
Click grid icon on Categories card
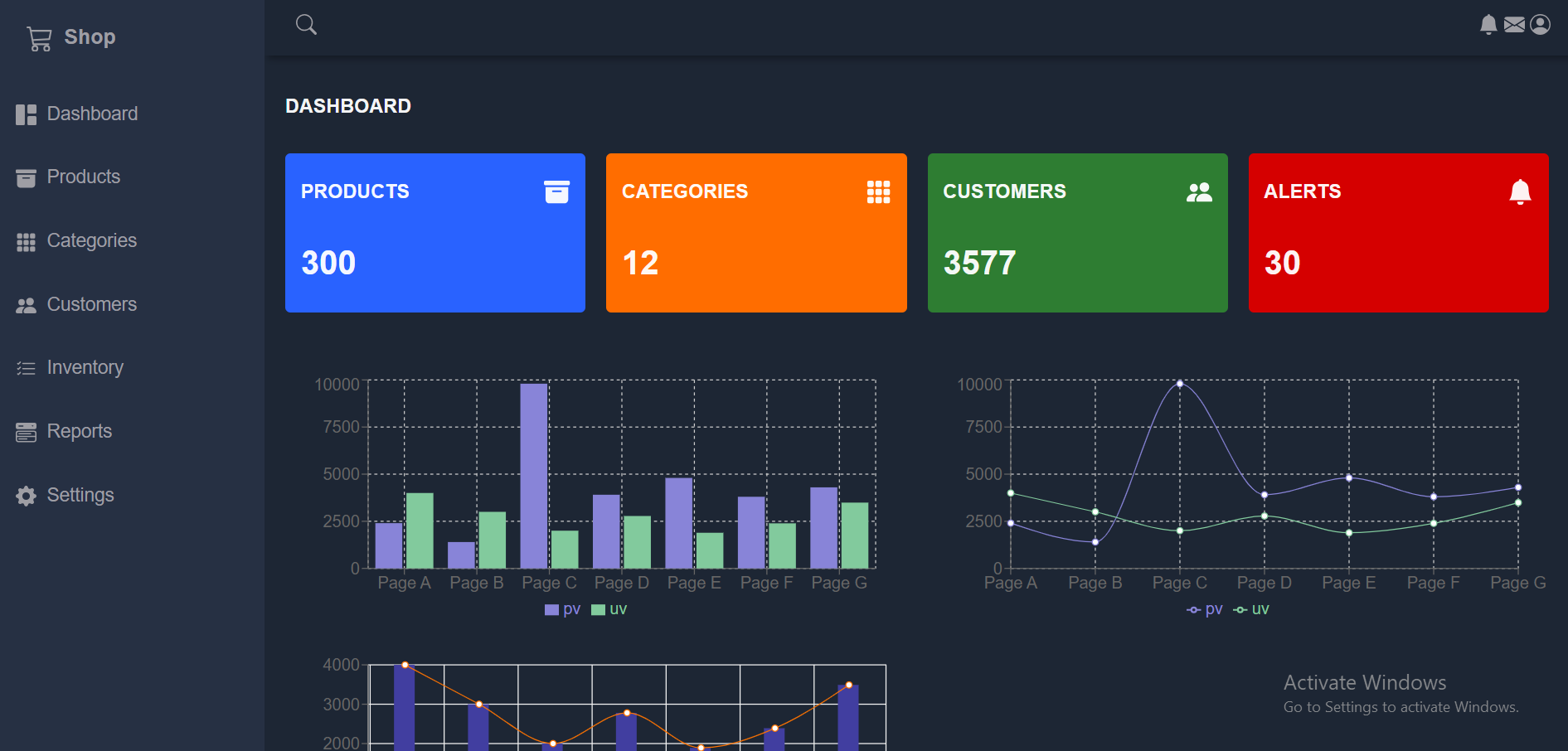click(x=878, y=191)
